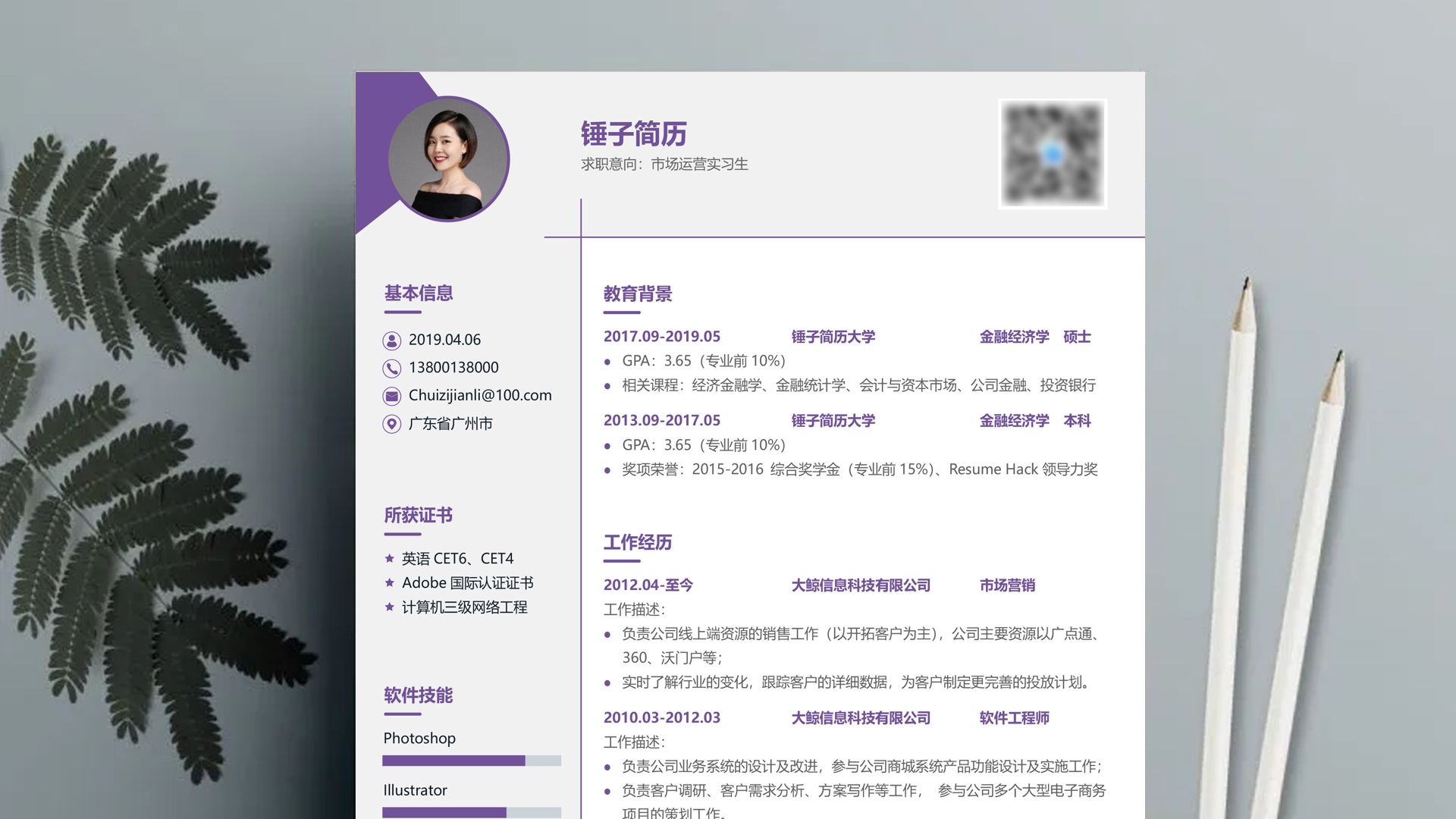Click the 基本信息 section heading
The width and height of the screenshot is (1456, 819).
[419, 293]
